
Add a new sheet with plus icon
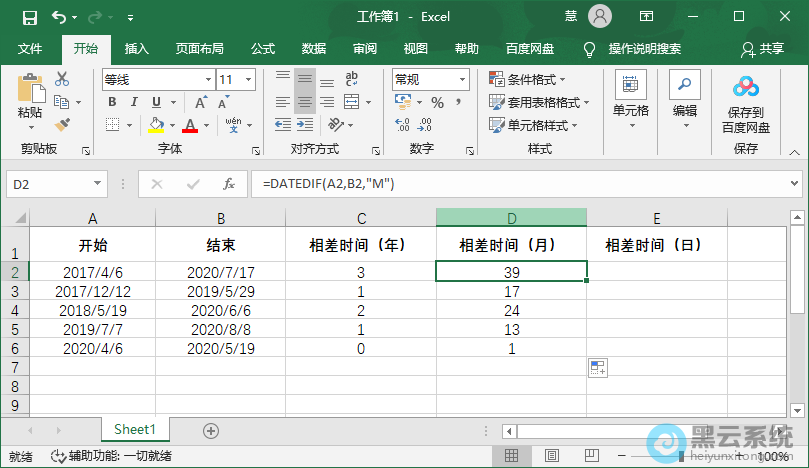pos(210,430)
